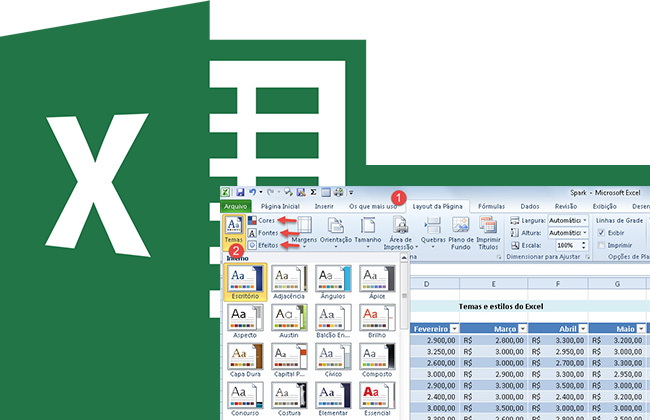The width and height of the screenshot is (650, 420).
Task: Select column G header
Action: [x=617, y=284]
